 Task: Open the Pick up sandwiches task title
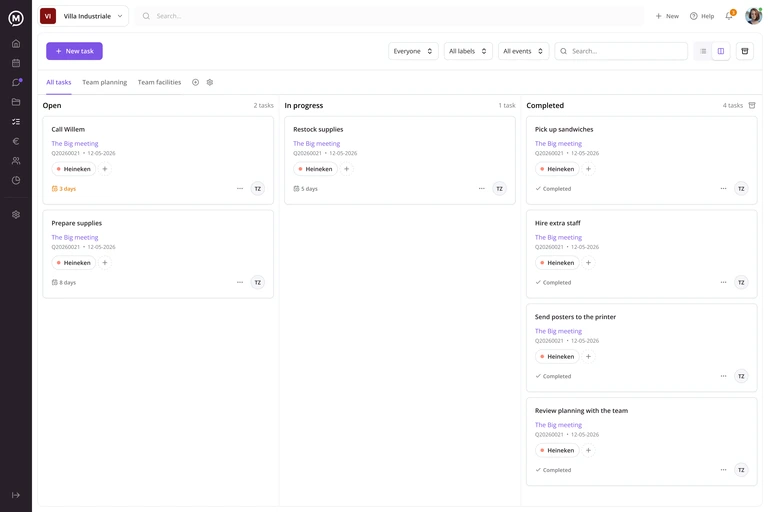(564, 129)
